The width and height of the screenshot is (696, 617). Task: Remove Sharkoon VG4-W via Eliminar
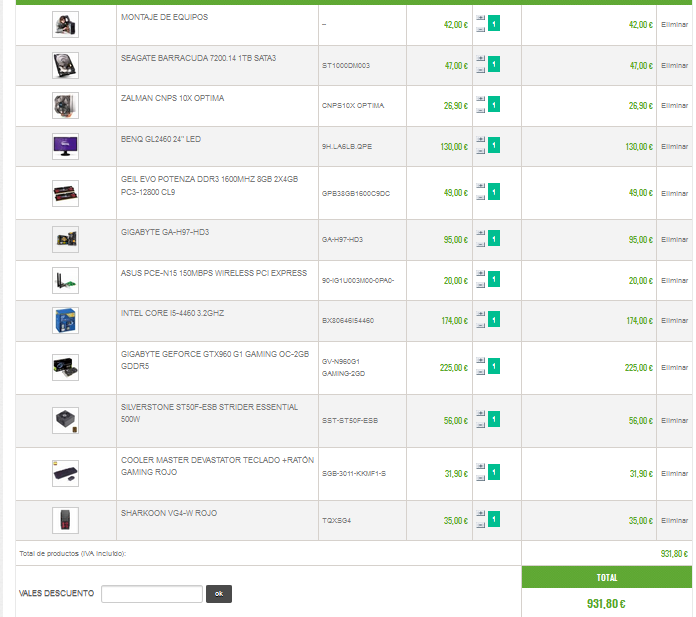(x=674, y=520)
